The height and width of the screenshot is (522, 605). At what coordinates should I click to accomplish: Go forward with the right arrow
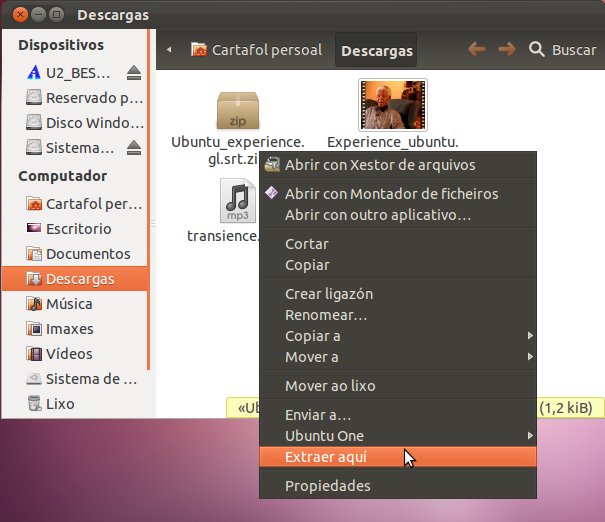[x=507, y=49]
